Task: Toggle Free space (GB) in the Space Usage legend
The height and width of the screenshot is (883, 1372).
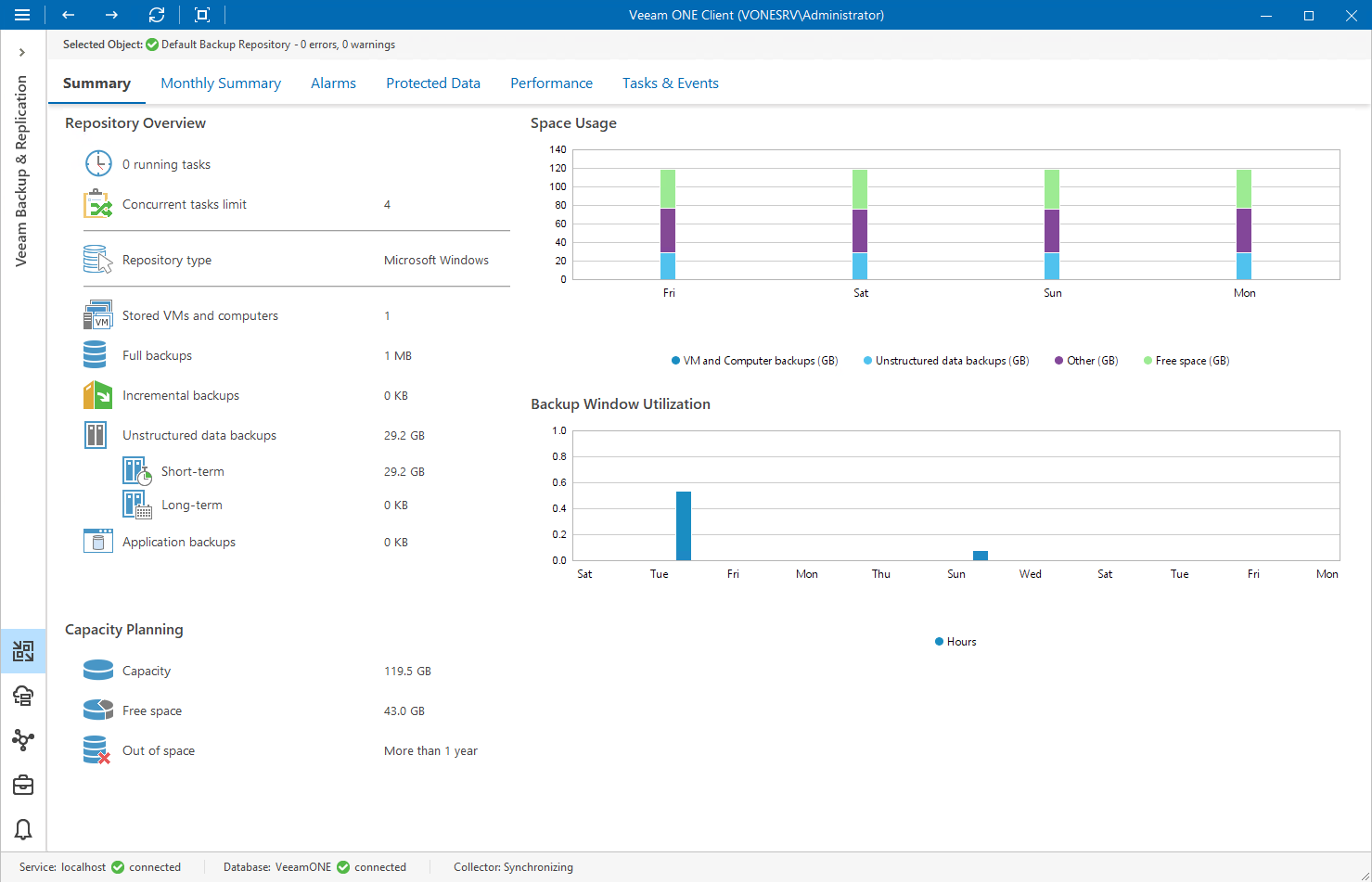Action: coord(1186,360)
